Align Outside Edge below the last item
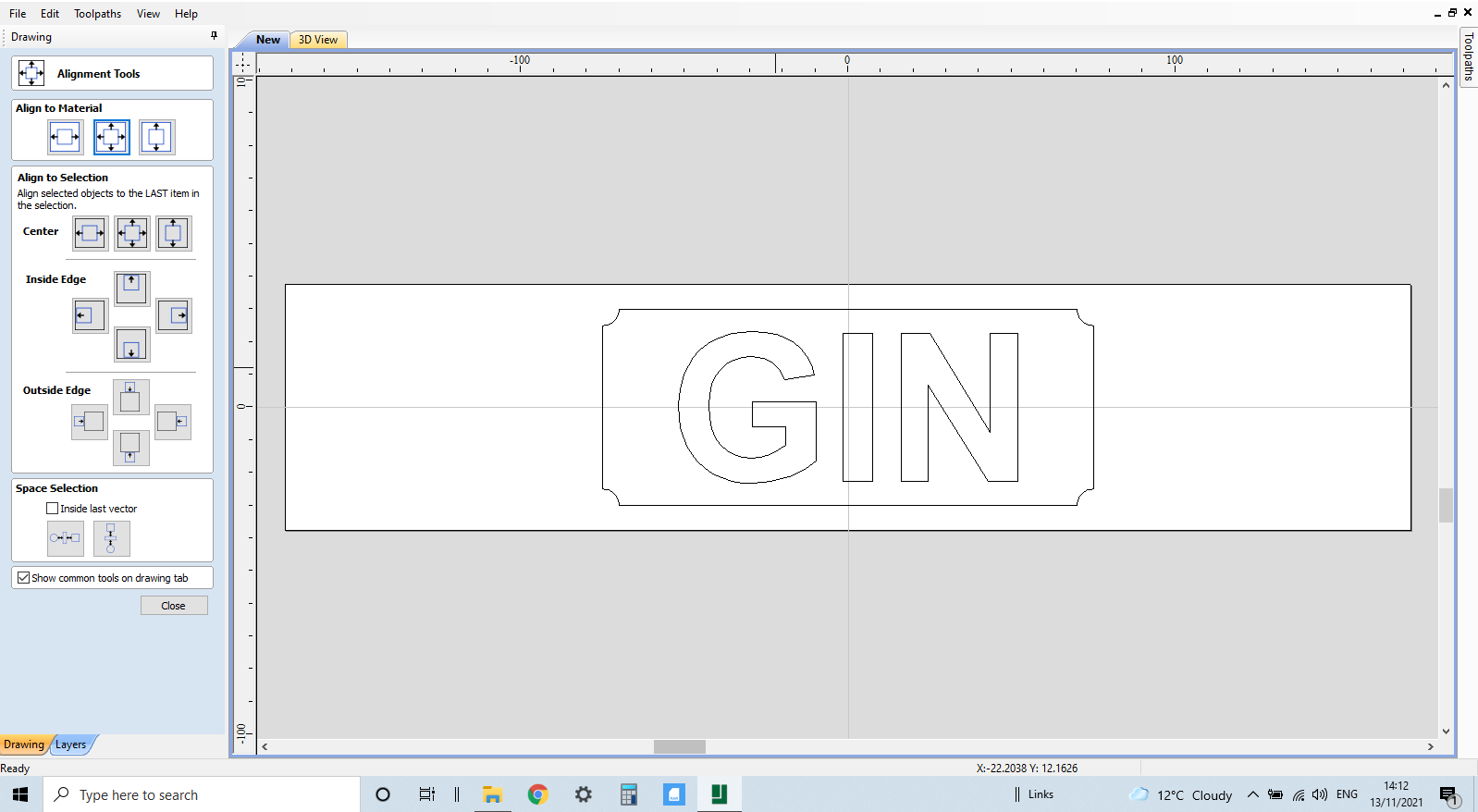 click(x=130, y=448)
